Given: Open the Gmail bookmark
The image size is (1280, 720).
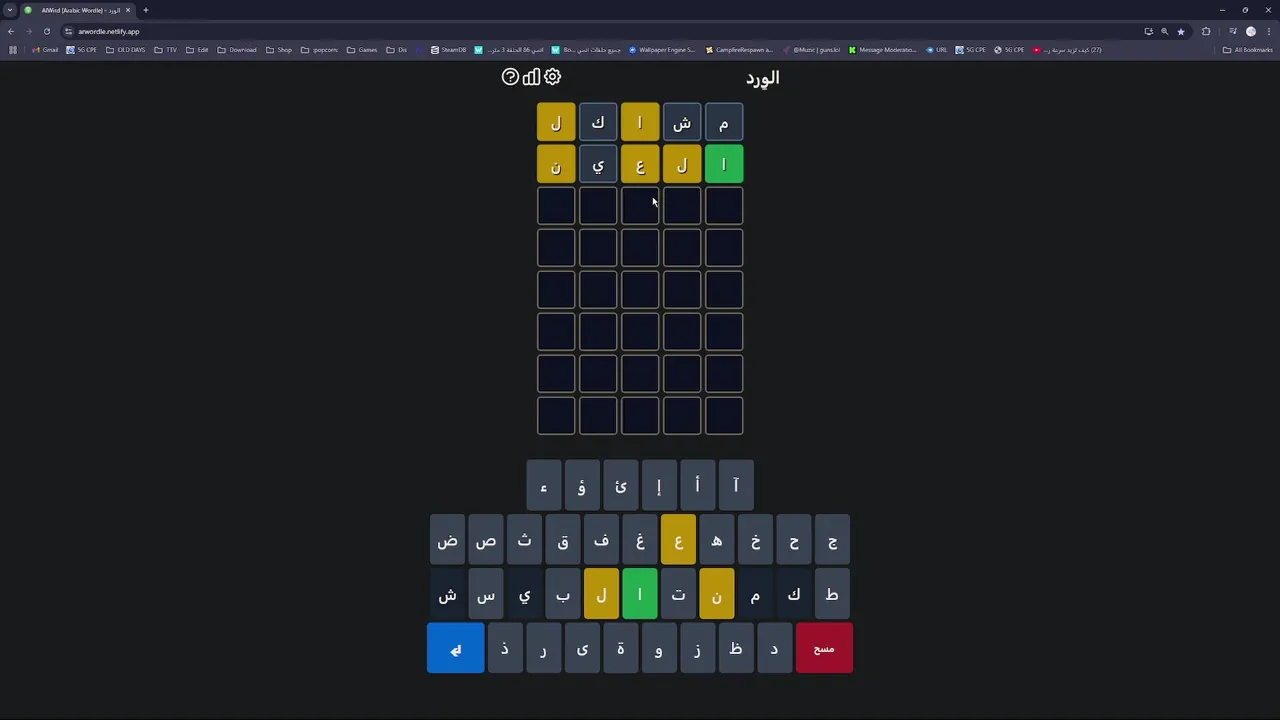Looking at the screenshot, I should click(45, 50).
